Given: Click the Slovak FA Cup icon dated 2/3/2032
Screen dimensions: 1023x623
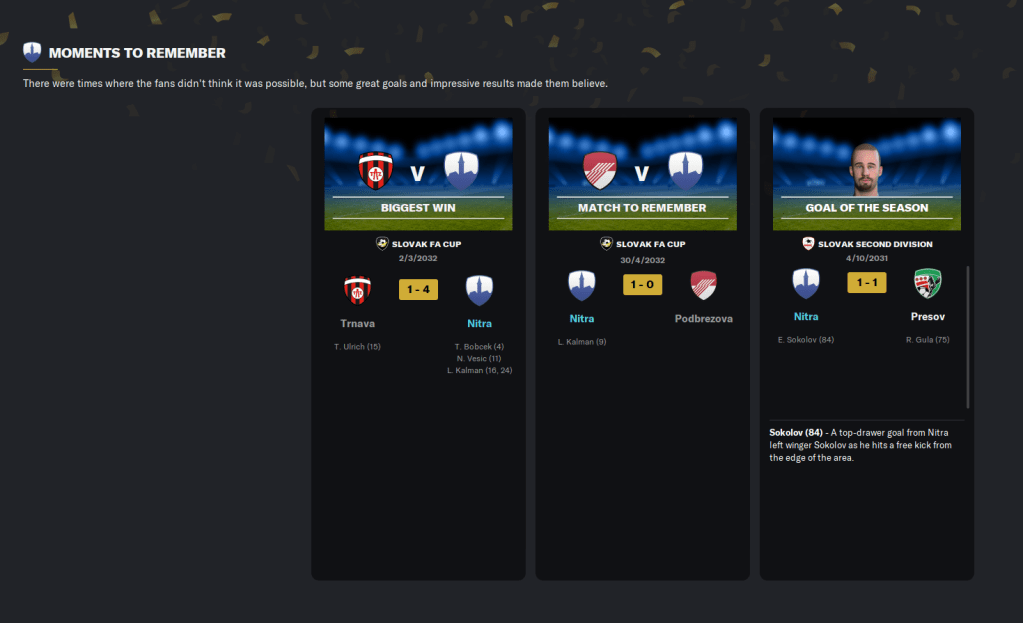Looking at the screenshot, I should (382, 243).
